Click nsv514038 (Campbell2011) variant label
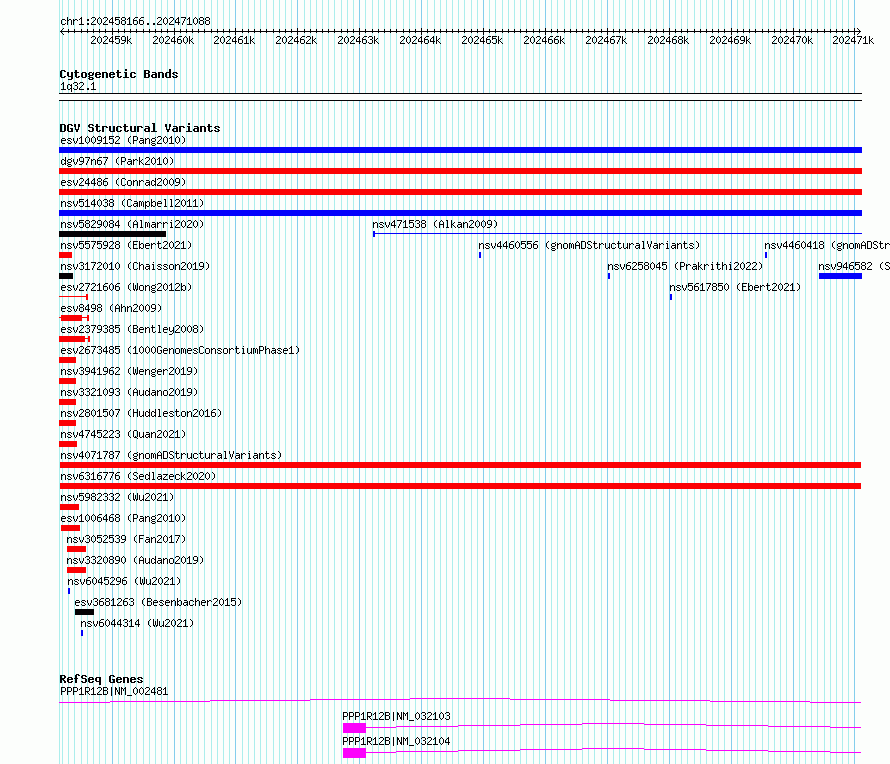This screenshot has height=764, width=890. click(x=132, y=203)
